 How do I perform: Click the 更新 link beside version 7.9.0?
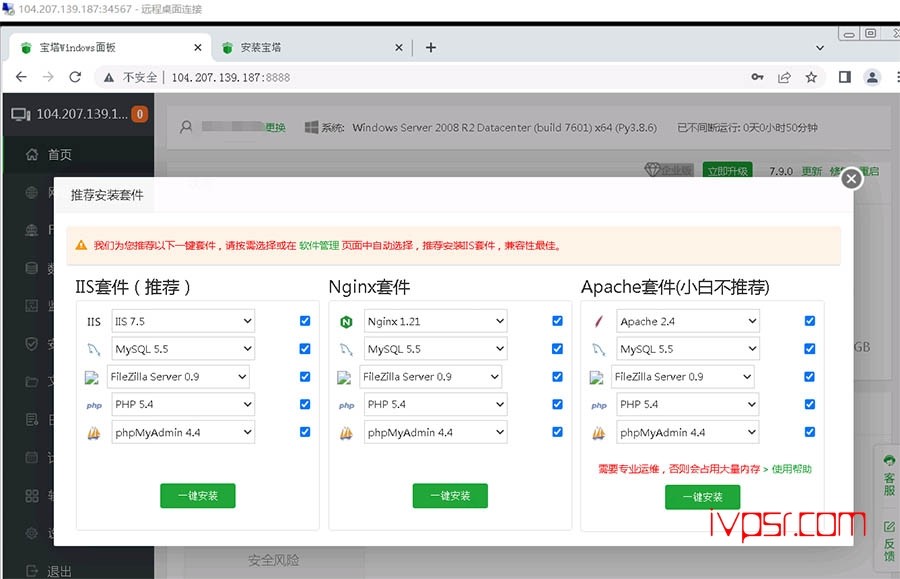(x=812, y=172)
